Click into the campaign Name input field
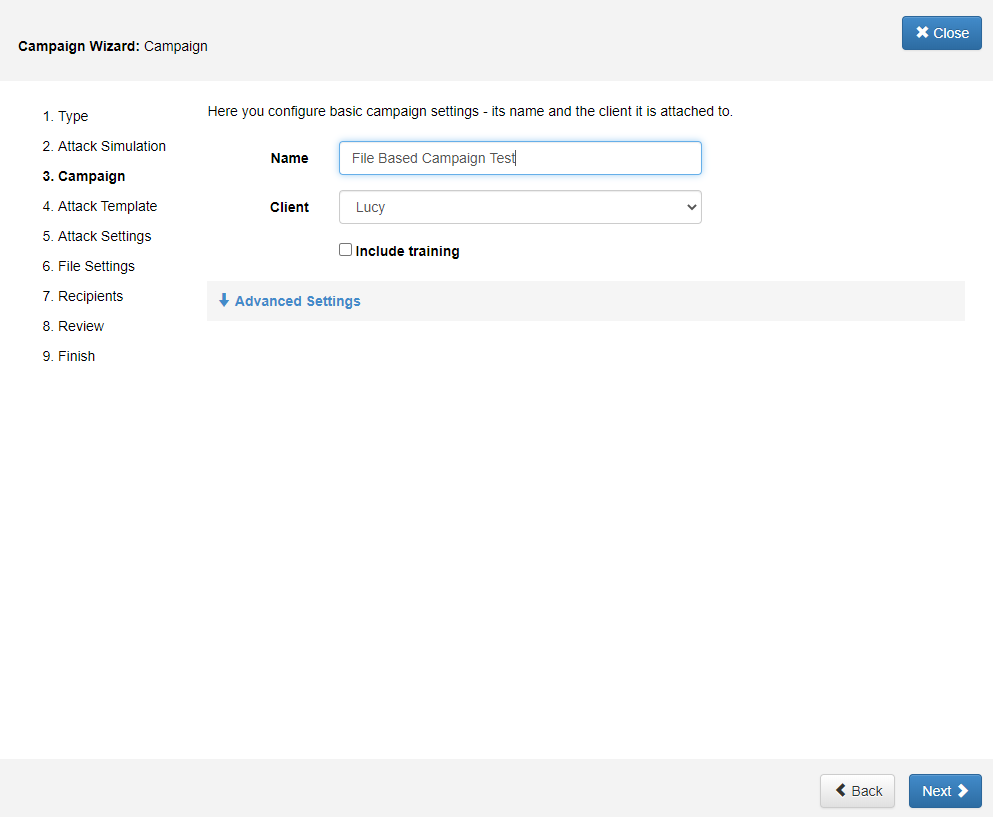 520,158
